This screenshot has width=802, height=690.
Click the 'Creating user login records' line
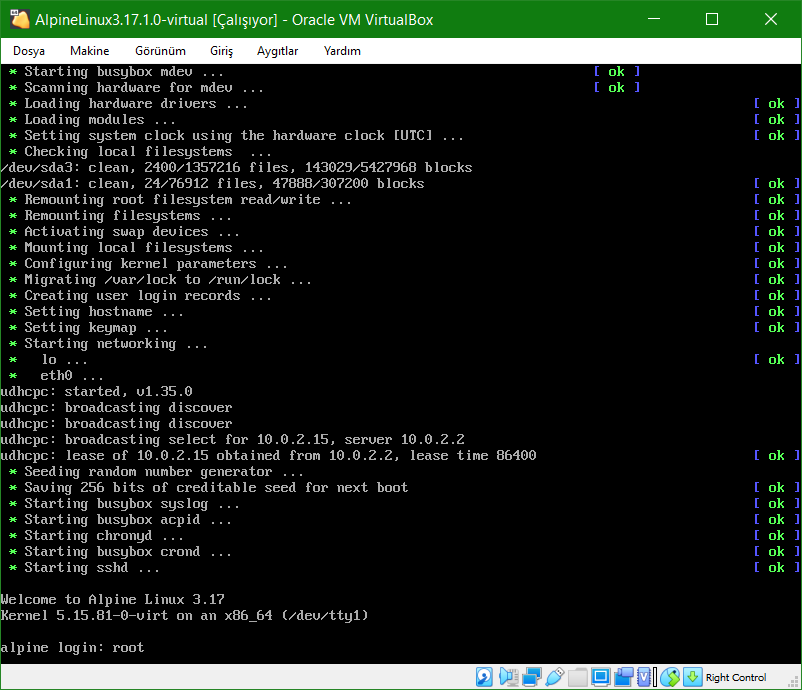click(140, 296)
